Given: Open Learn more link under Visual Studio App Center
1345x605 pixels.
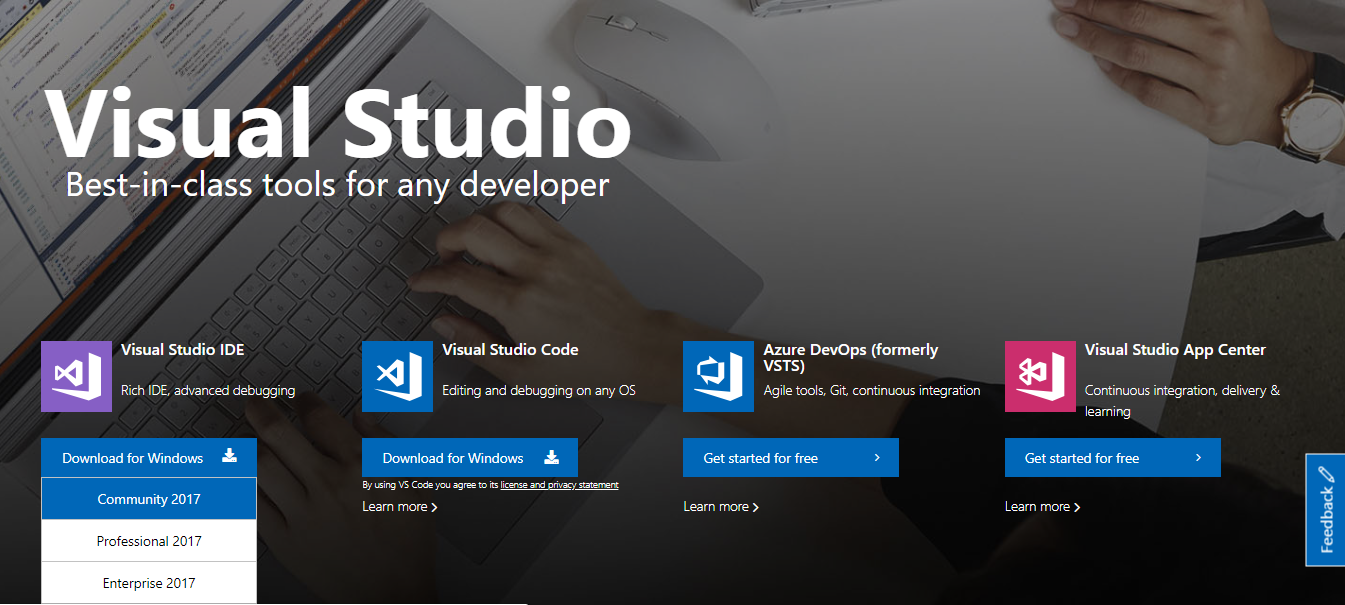Looking at the screenshot, I should (1043, 507).
